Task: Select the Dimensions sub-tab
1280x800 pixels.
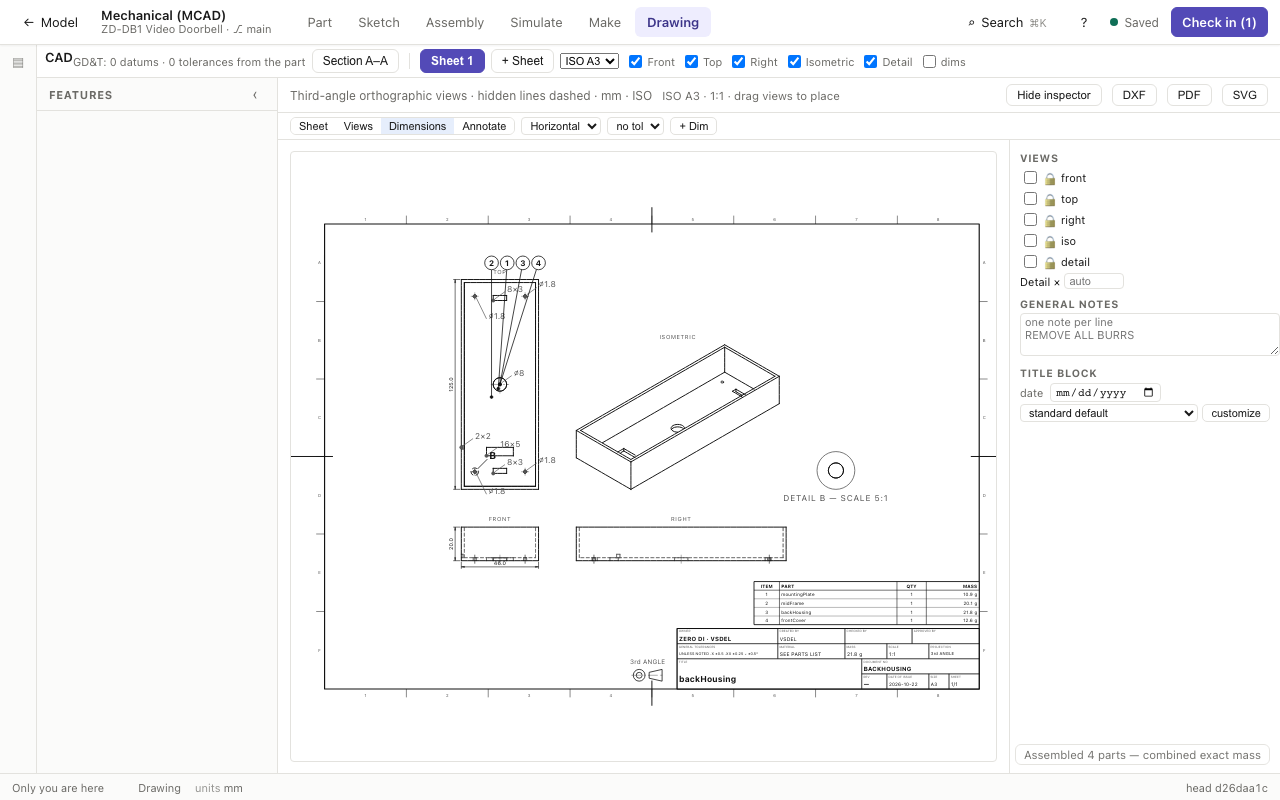Action: coord(417,126)
